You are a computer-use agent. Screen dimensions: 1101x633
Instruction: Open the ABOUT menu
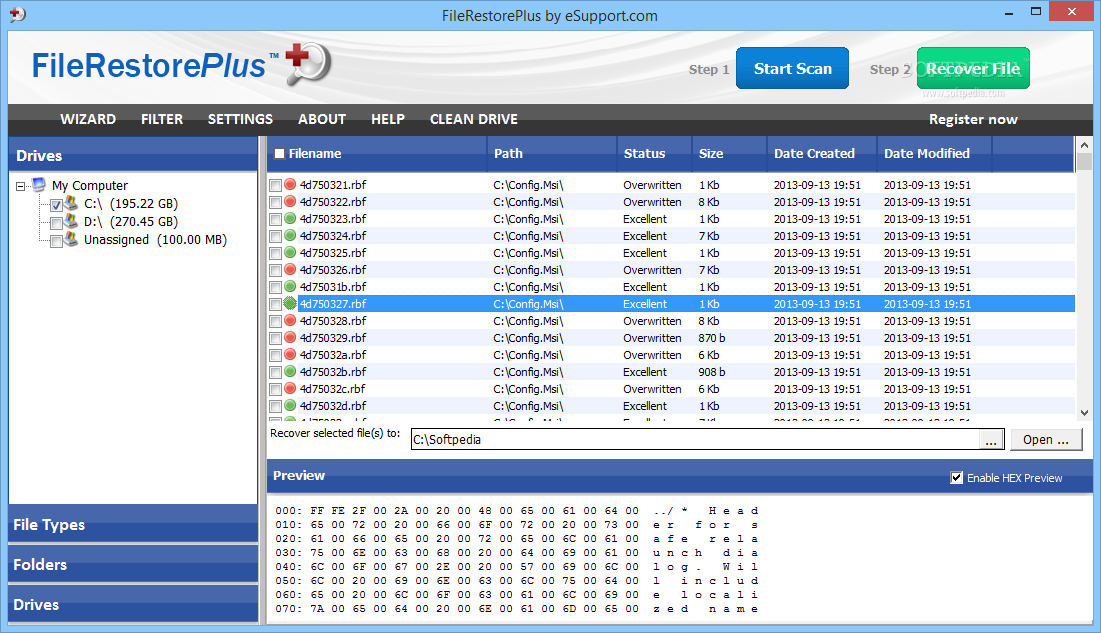[x=322, y=119]
